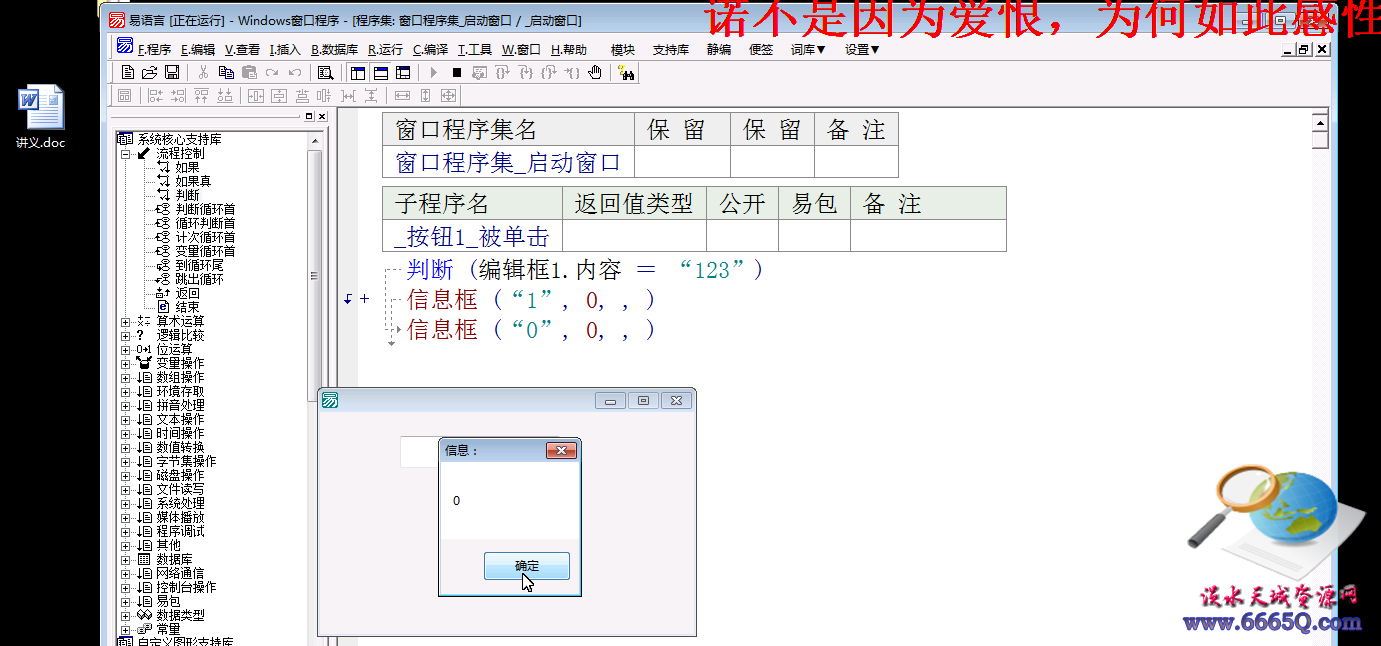Expand the 常量 tree node
Image resolution: width=1381 pixels, height=646 pixels.
click(125, 630)
